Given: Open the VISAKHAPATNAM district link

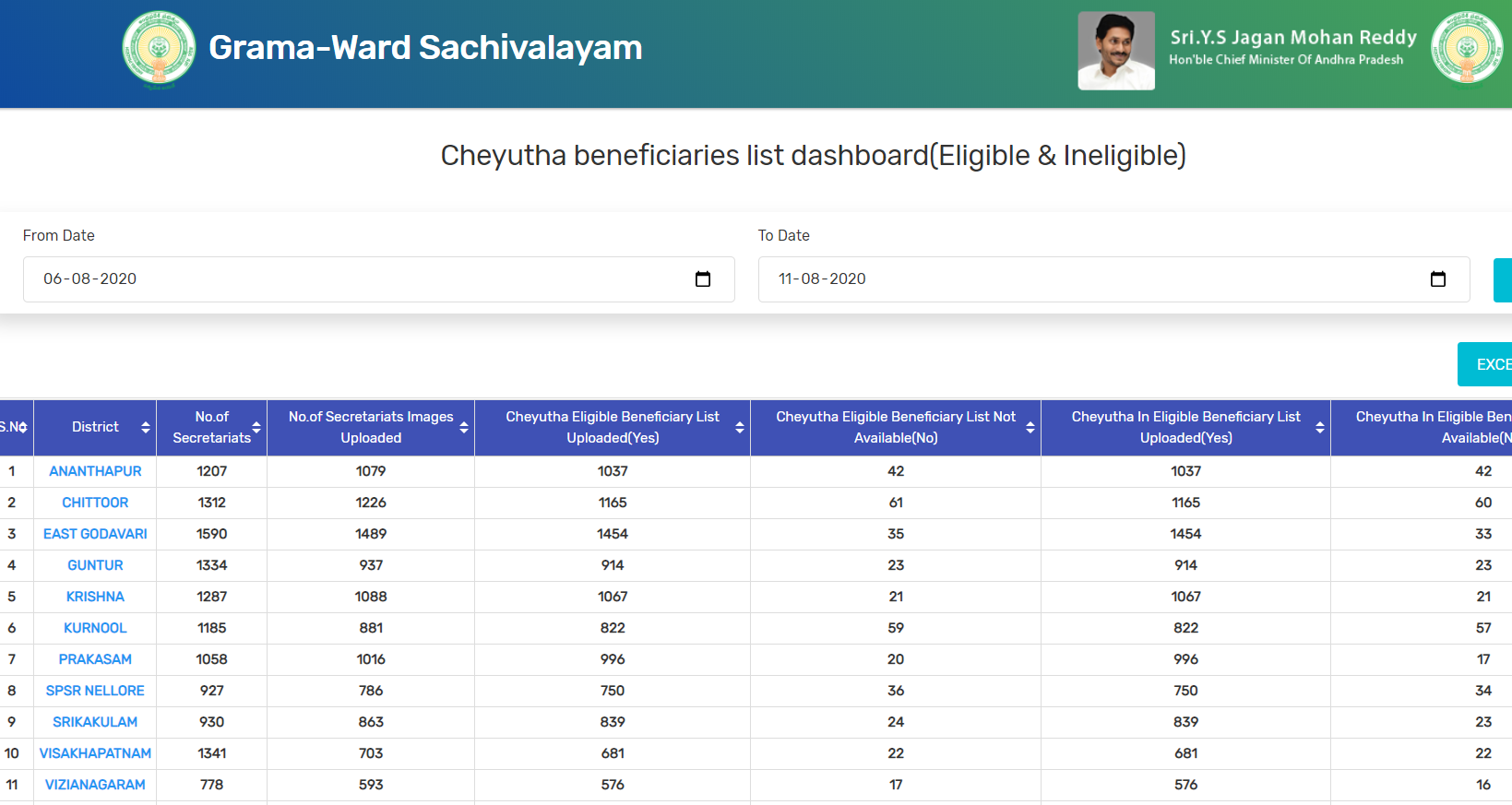Looking at the screenshot, I should point(95,753).
